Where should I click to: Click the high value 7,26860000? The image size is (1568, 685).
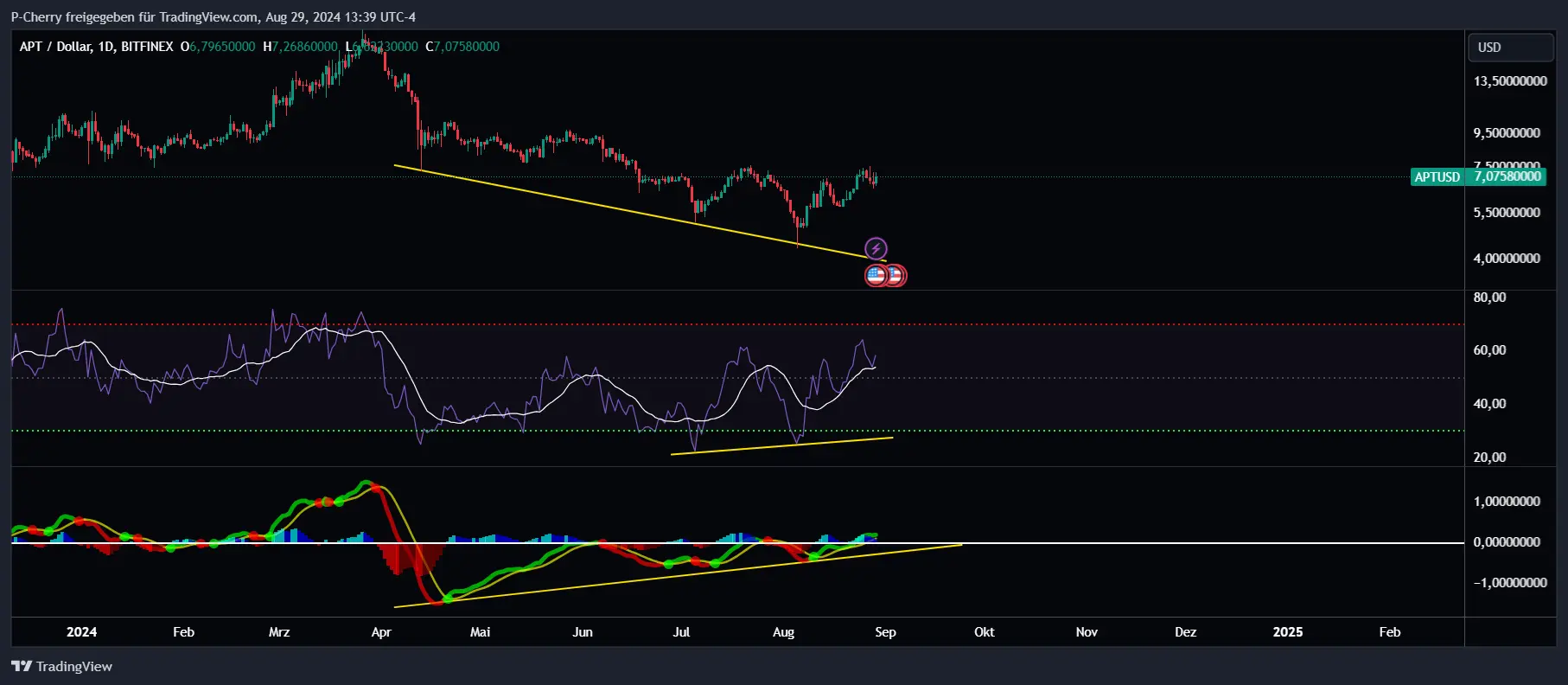(304, 47)
